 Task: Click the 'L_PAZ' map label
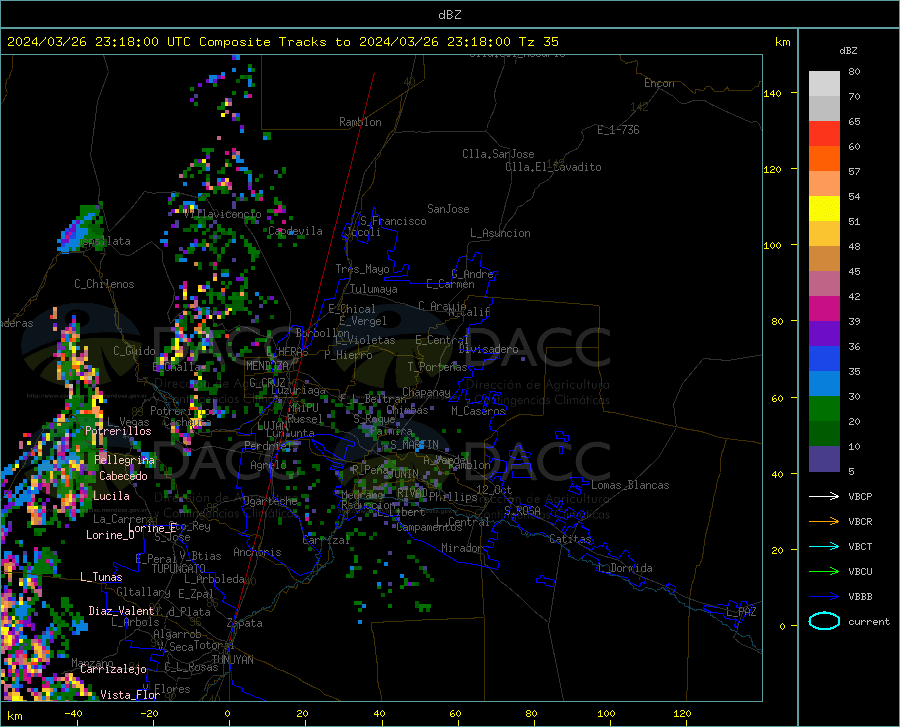coord(741,612)
